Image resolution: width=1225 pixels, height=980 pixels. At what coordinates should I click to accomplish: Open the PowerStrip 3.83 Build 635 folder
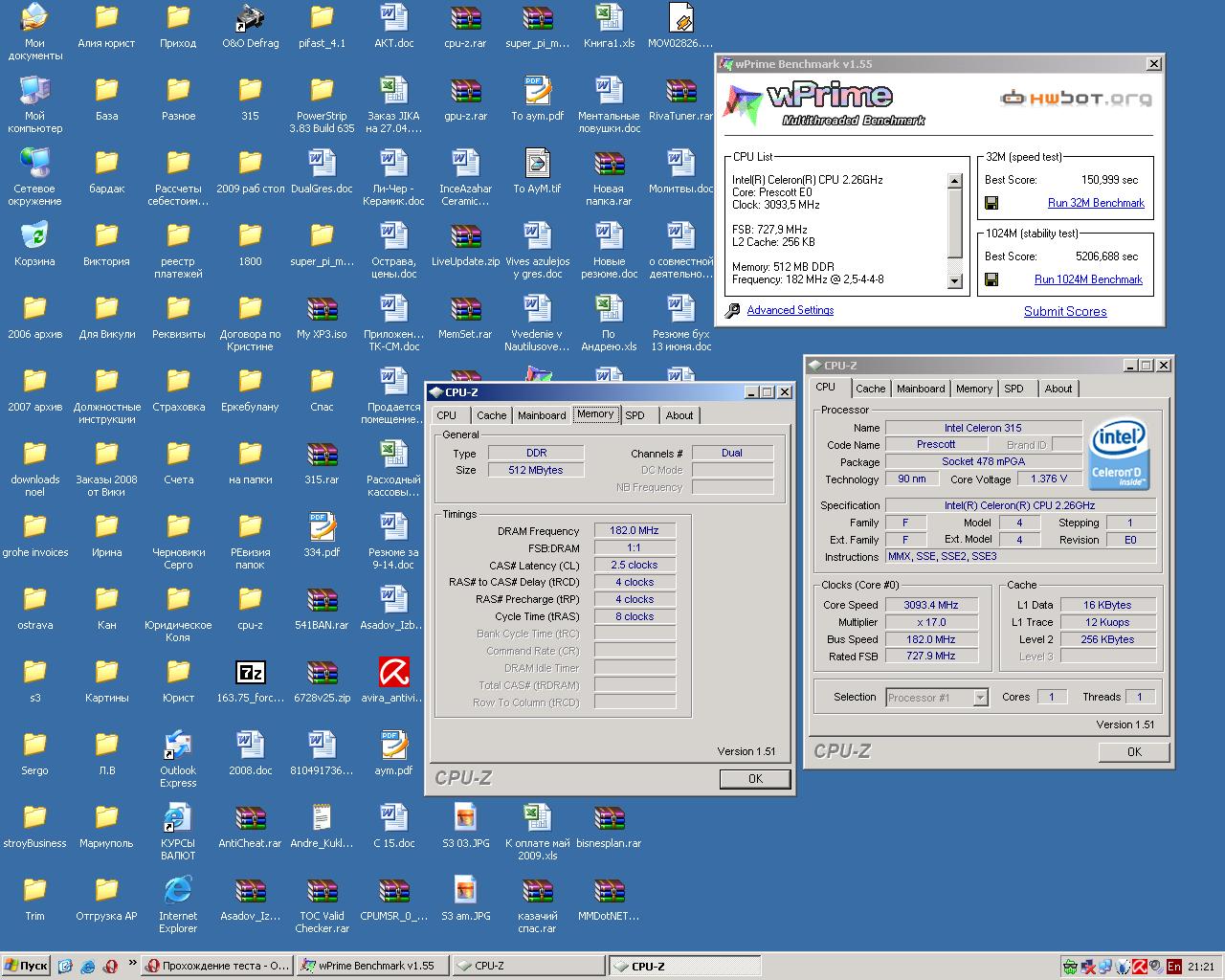click(322, 91)
